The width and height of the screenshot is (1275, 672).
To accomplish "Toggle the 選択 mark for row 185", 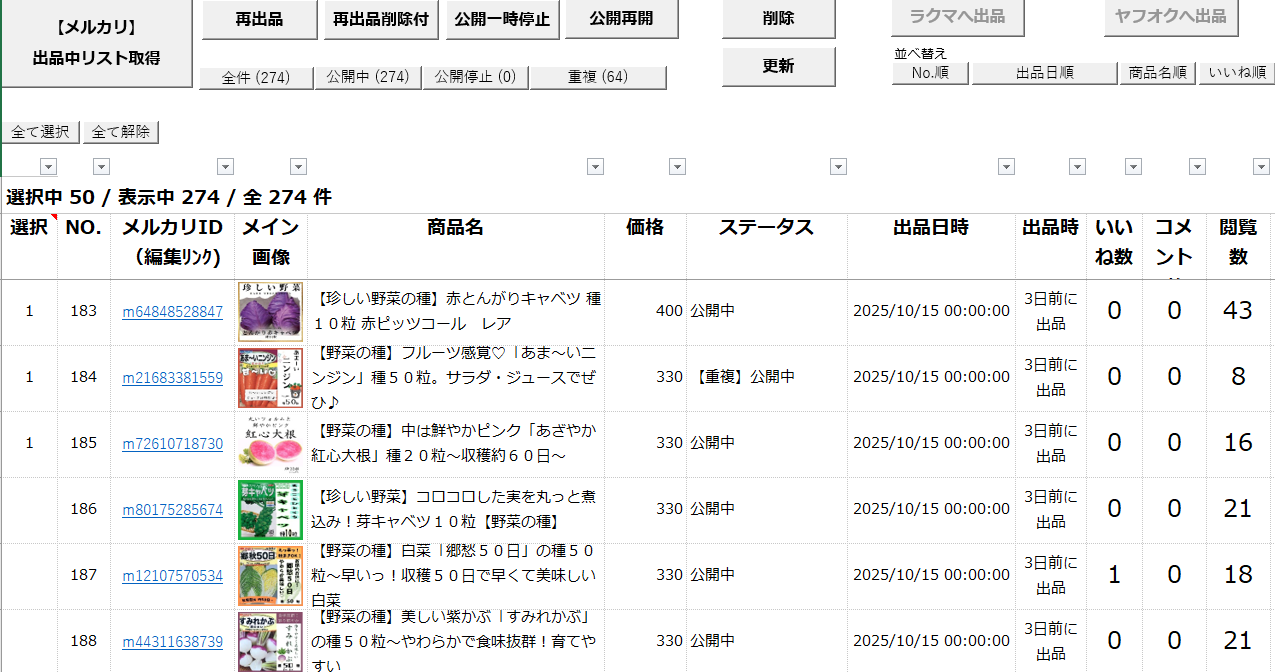I will pyautogui.click(x=29, y=444).
